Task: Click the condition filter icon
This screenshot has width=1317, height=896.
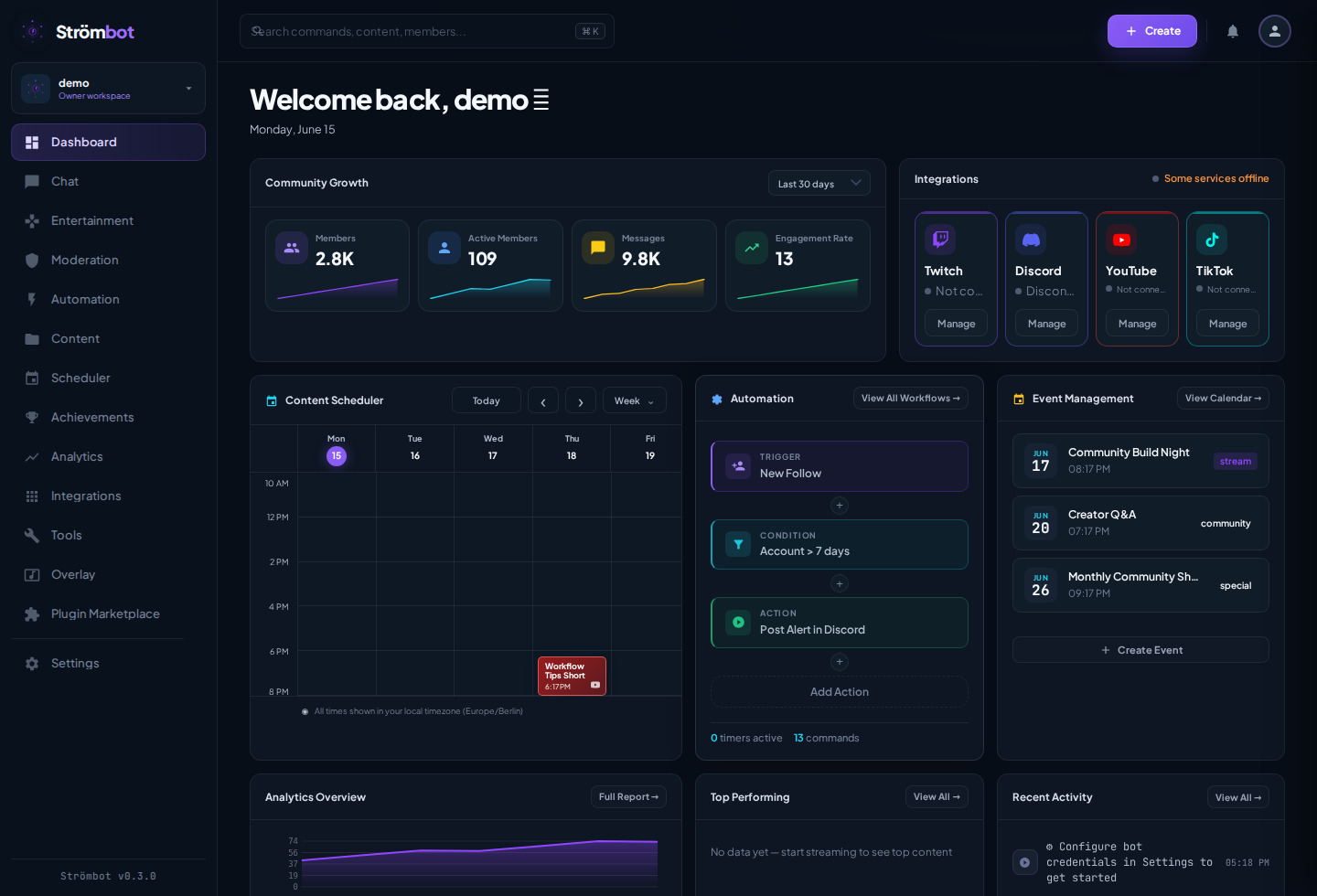Action: [x=738, y=544]
